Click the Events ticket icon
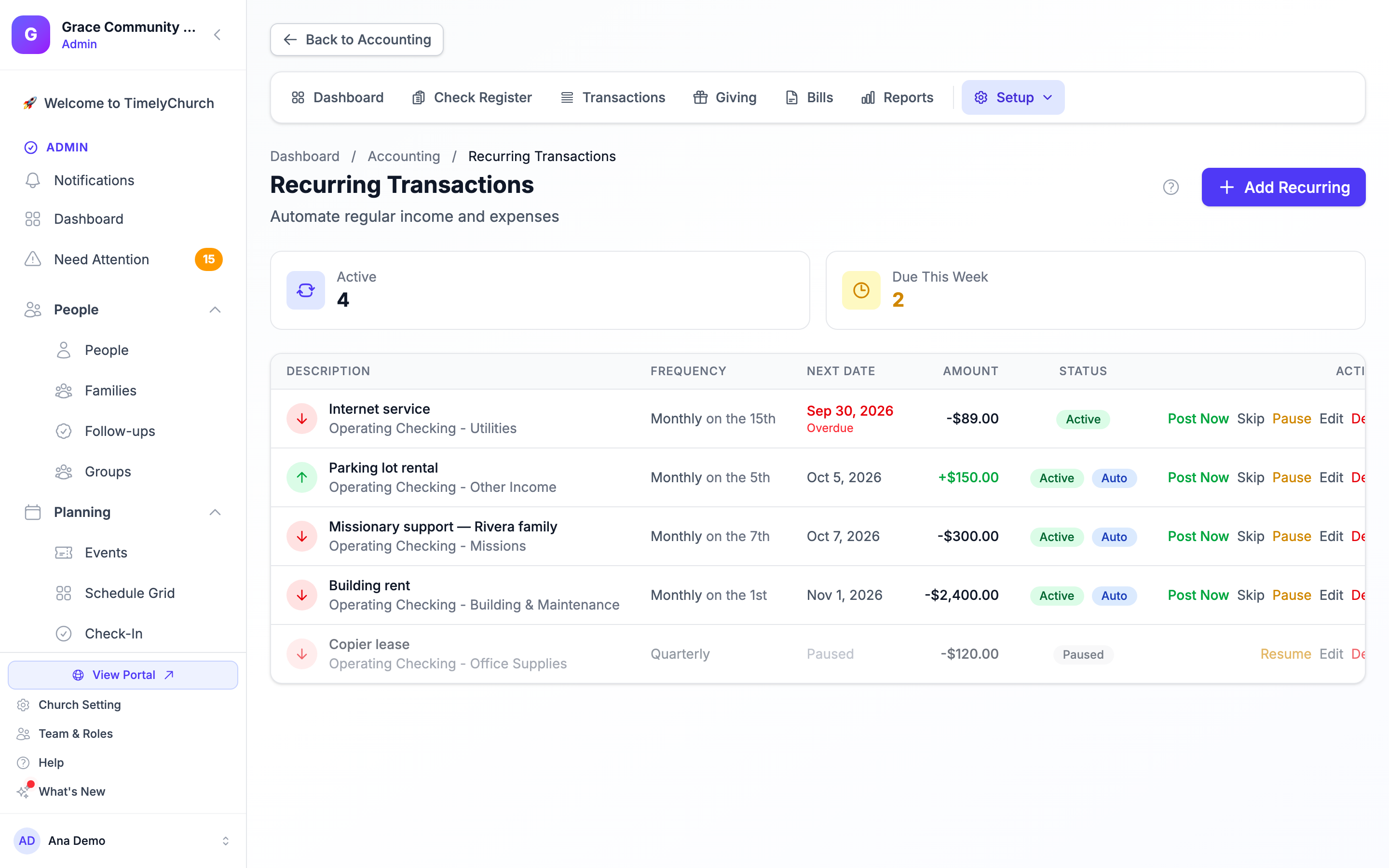Viewport: 1389px width, 868px height. [64, 552]
